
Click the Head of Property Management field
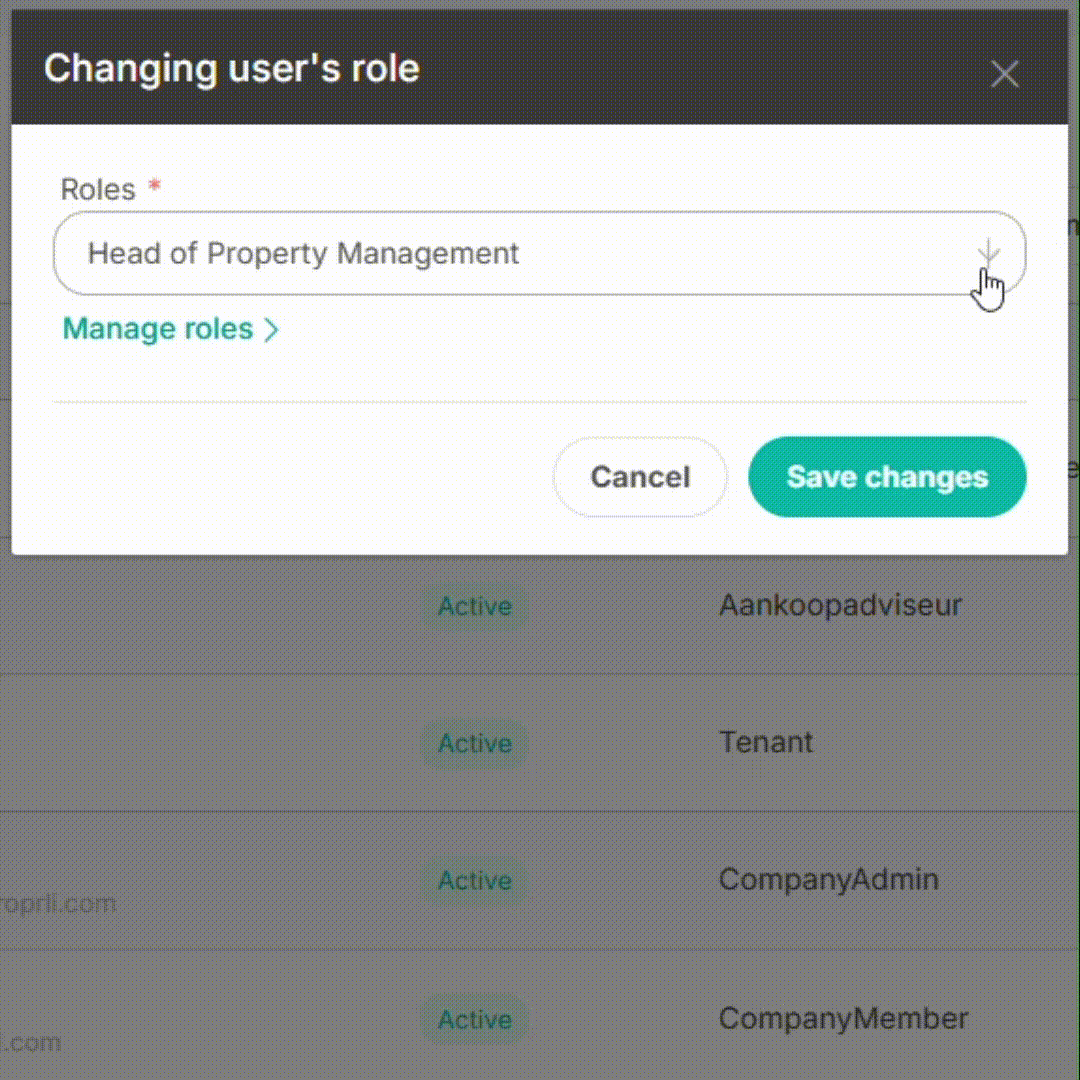(x=539, y=253)
